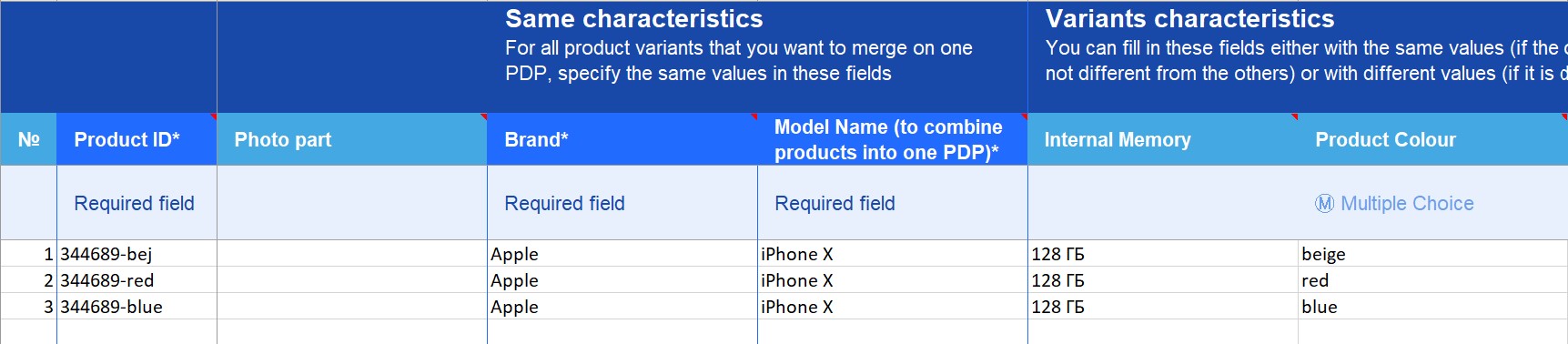
Task: Select the Model Name column header
Action: (893, 139)
